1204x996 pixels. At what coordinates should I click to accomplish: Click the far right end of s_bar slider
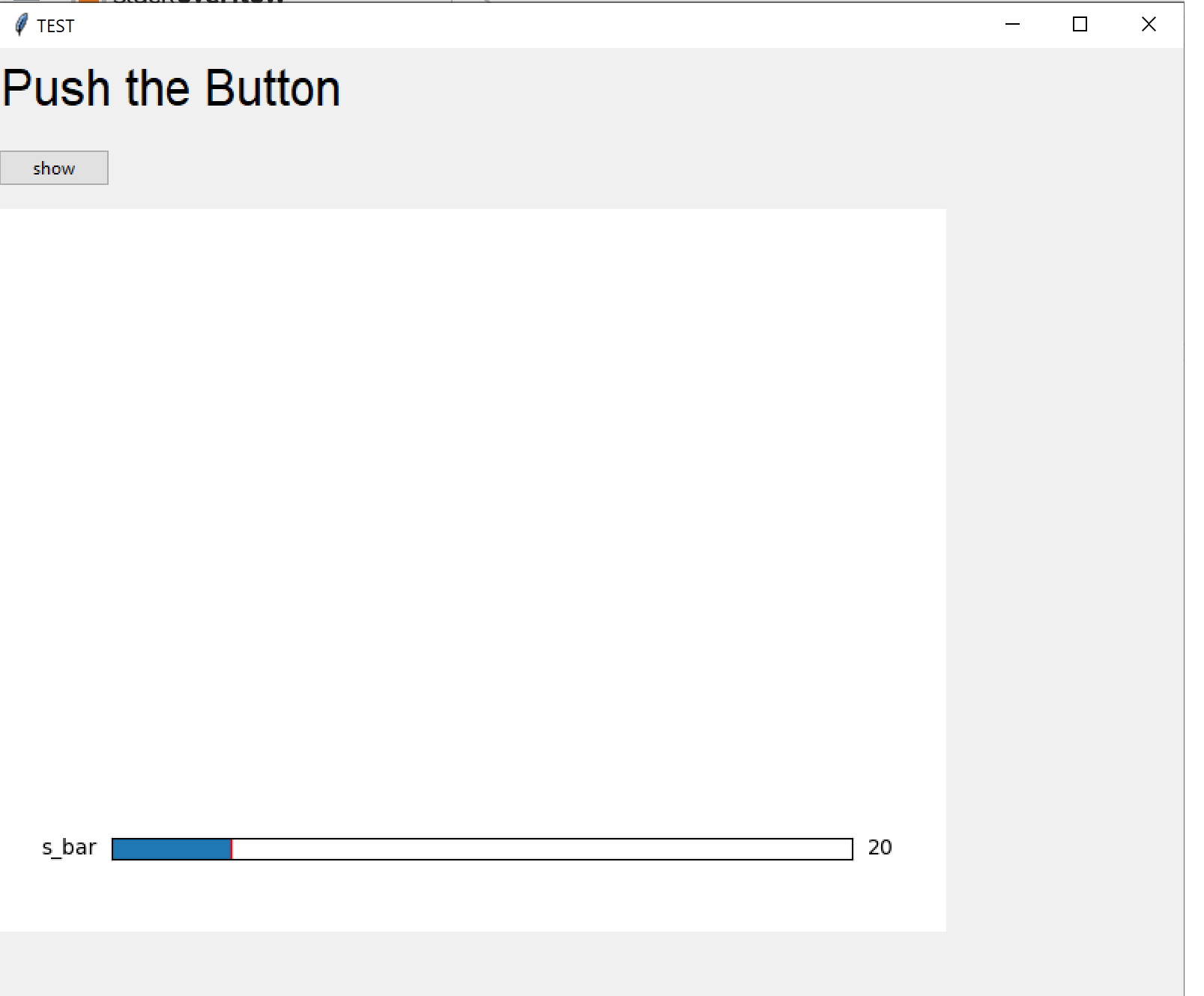pyautogui.click(x=850, y=849)
